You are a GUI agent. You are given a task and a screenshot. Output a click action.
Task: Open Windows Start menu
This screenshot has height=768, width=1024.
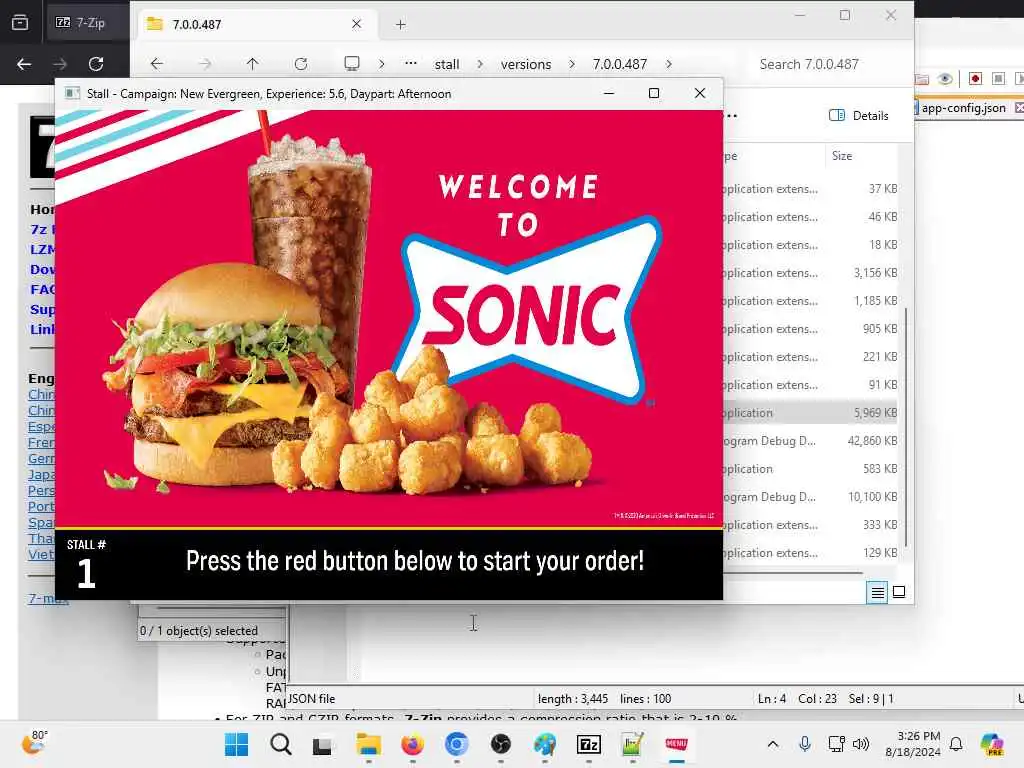(236, 744)
